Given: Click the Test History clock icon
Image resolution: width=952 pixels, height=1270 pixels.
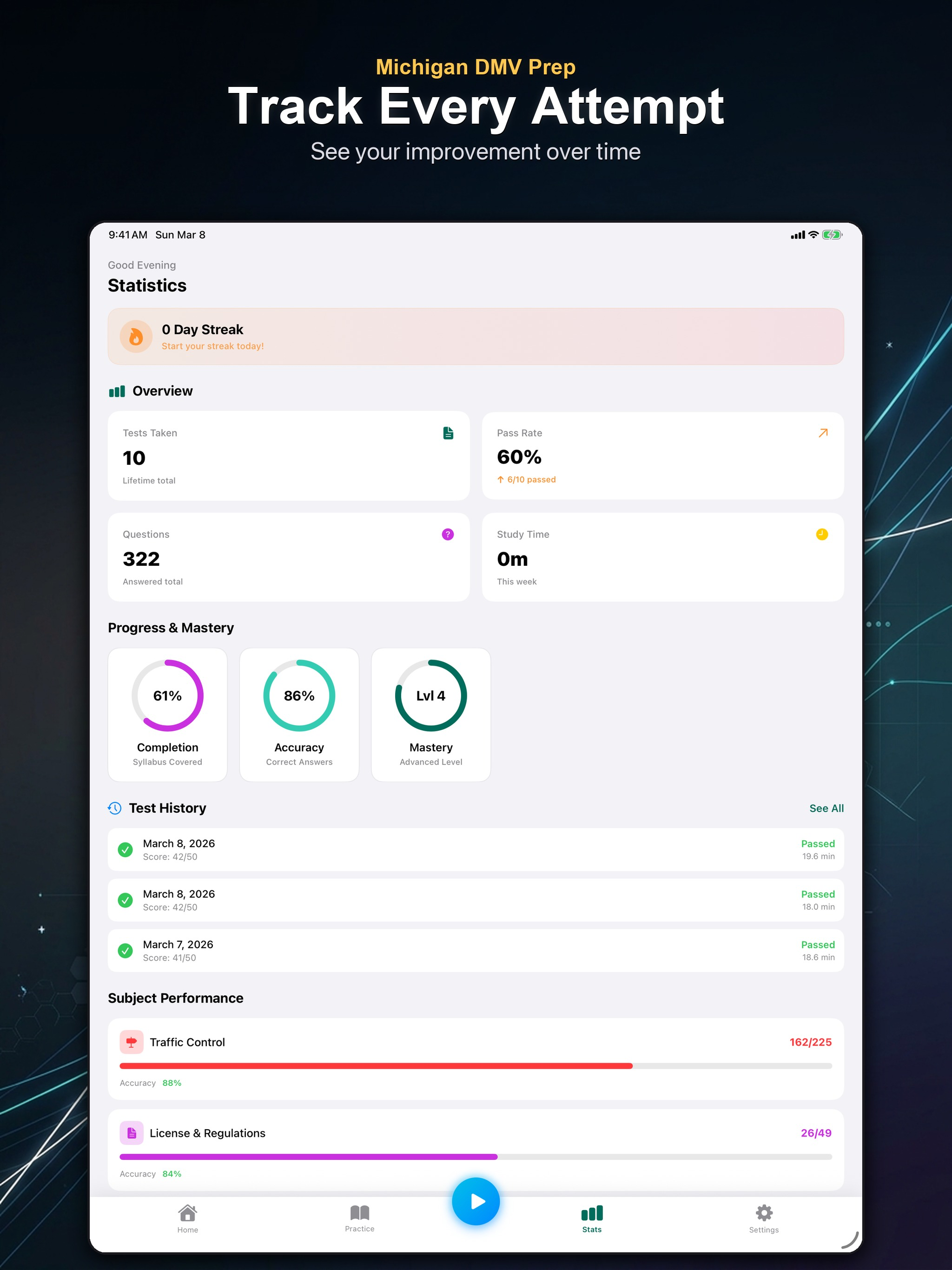Looking at the screenshot, I should 115,808.
